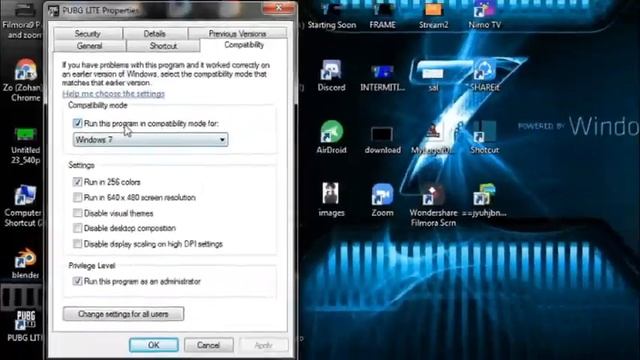Open Wondershare Filmora Scrn shortcut

433,205
